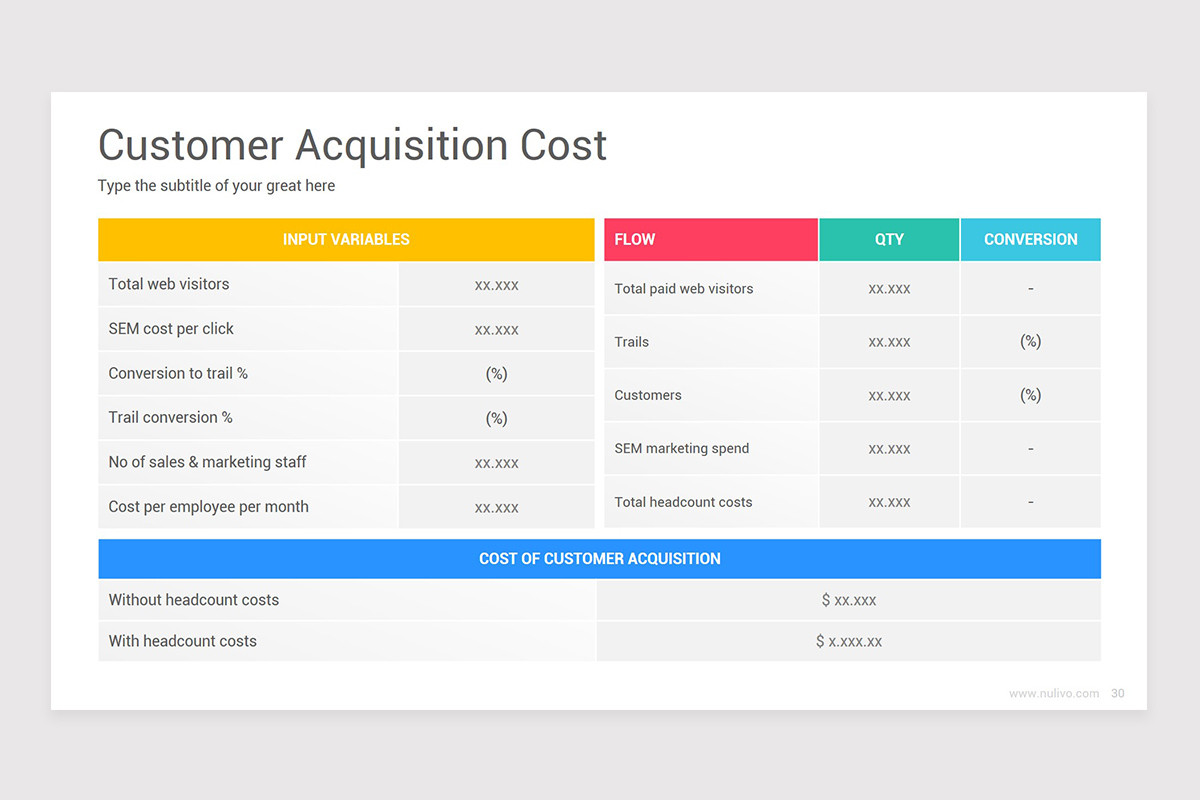Select the 'Trails' flow cell
This screenshot has width=1200, height=800.
tap(711, 342)
